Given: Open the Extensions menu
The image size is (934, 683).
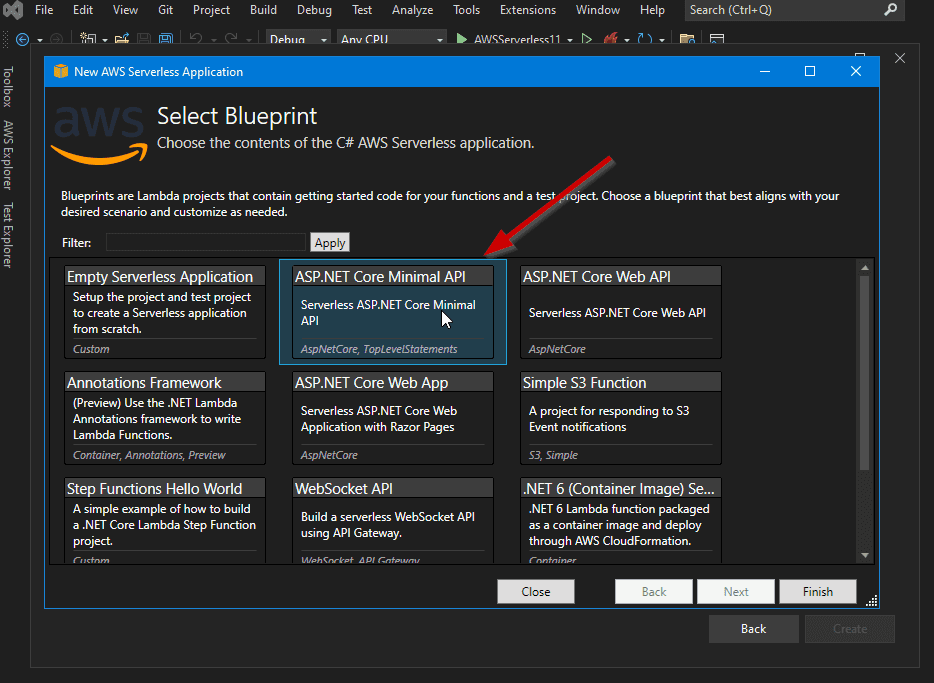Looking at the screenshot, I should pyautogui.click(x=527, y=10).
